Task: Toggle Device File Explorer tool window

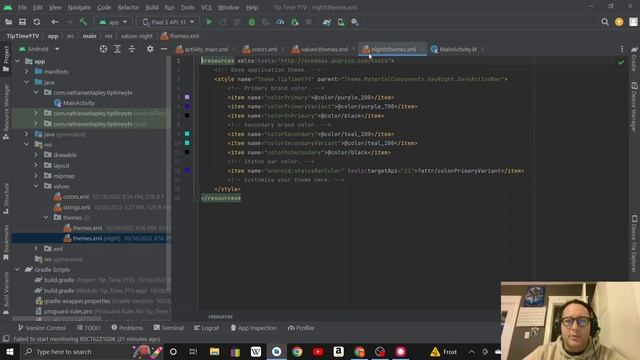Action: point(634,244)
